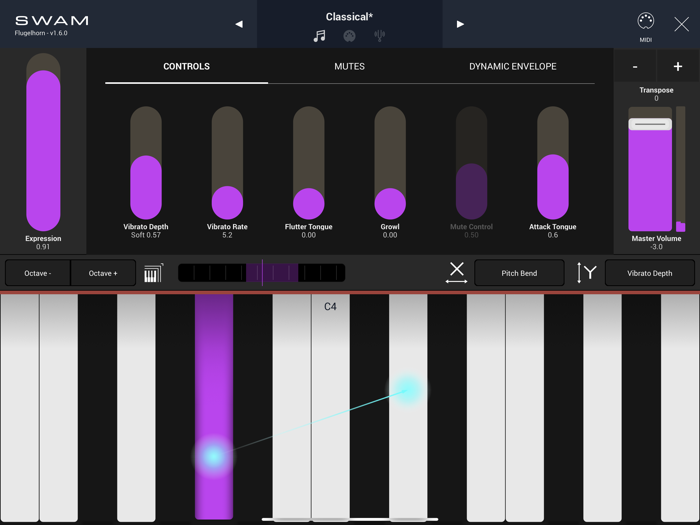Click the round gauge icon under Classical
Image resolution: width=700 pixels, height=525 pixels.
click(349, 36)
